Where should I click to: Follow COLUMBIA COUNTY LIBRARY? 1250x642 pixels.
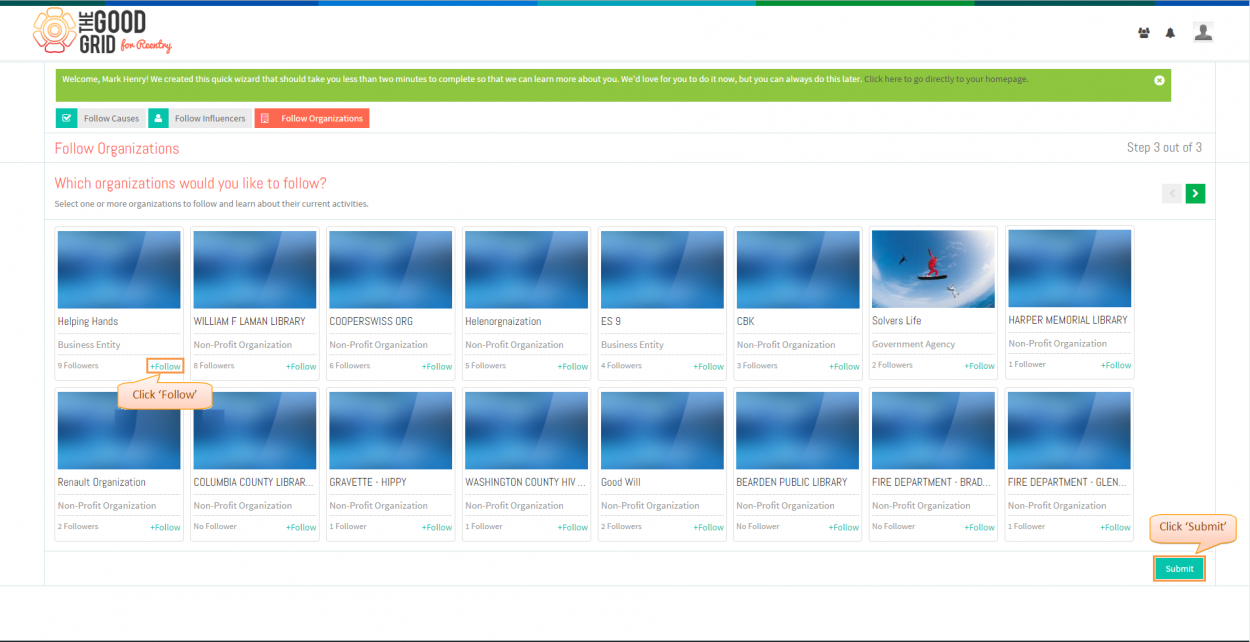point(301,527)
